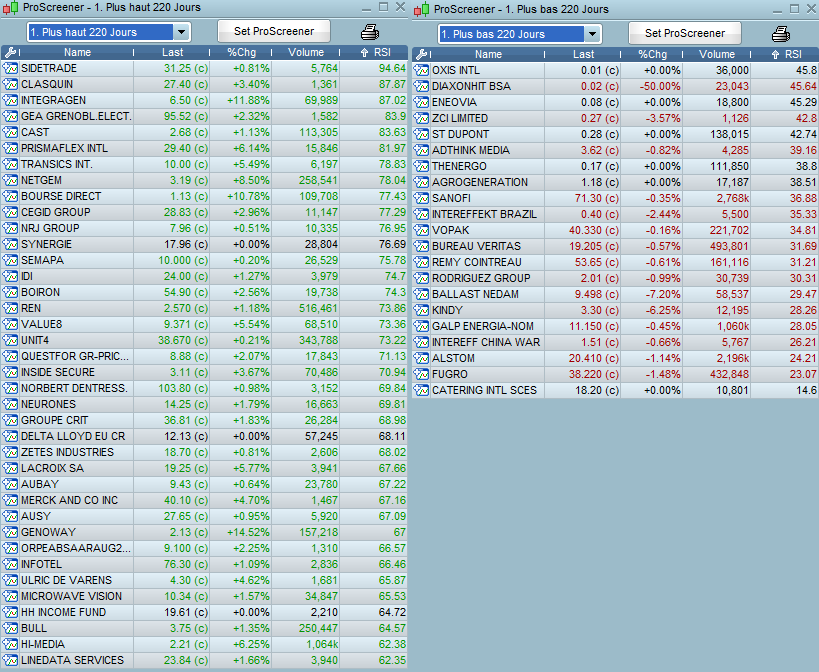Open chart icon for CLASQUIN row
The width and height of the screenshot is (819, 672).
pos(10,85)
